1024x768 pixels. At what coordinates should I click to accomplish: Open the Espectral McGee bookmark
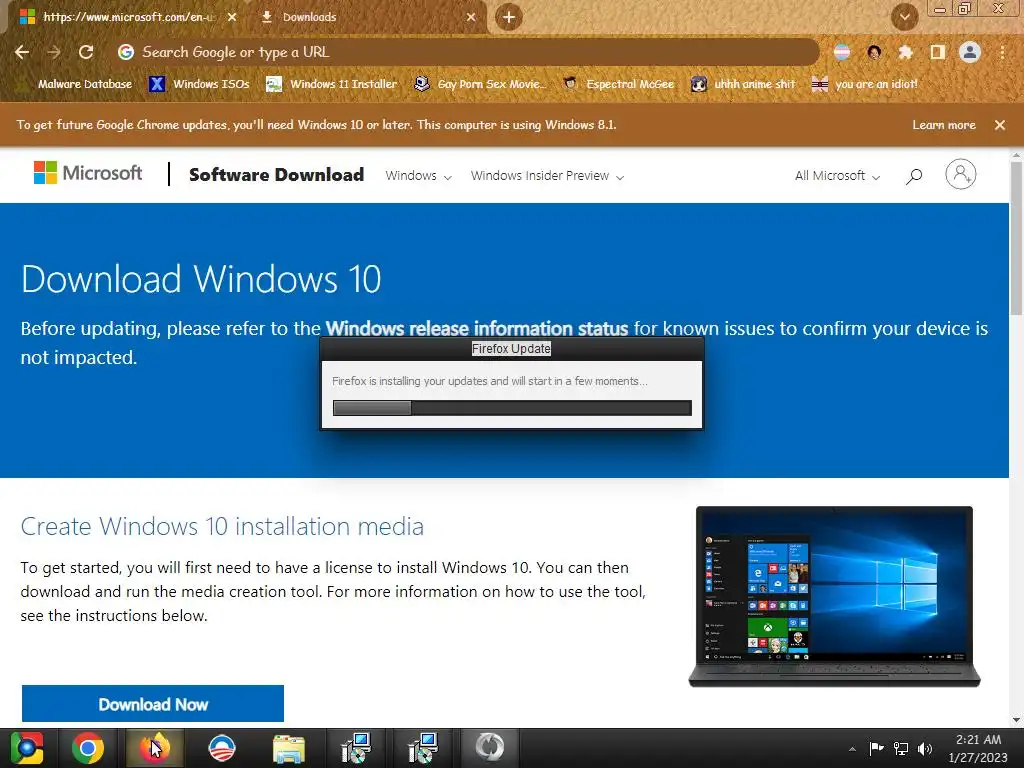tap(618, 84)
